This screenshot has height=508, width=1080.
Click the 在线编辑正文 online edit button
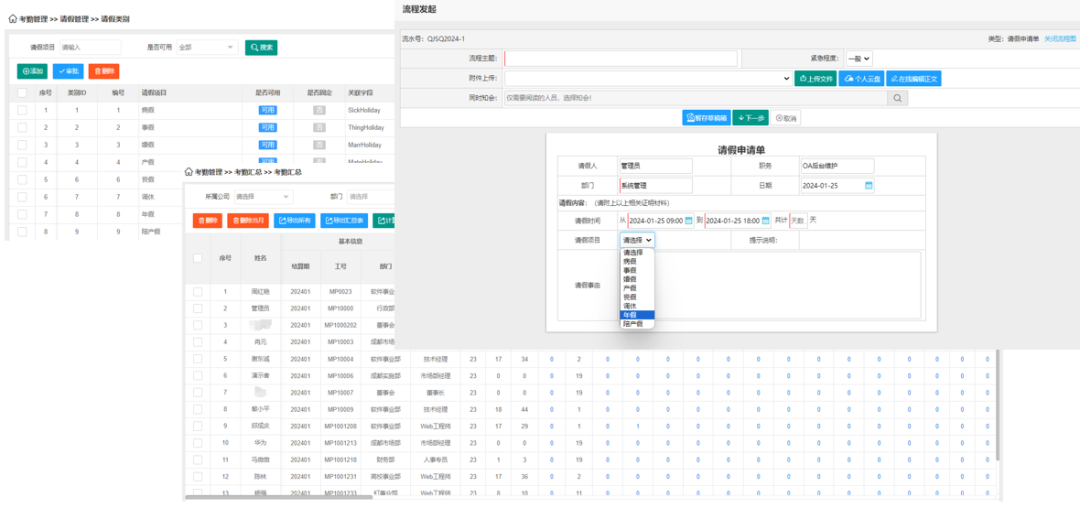click(x=913, y=78)
